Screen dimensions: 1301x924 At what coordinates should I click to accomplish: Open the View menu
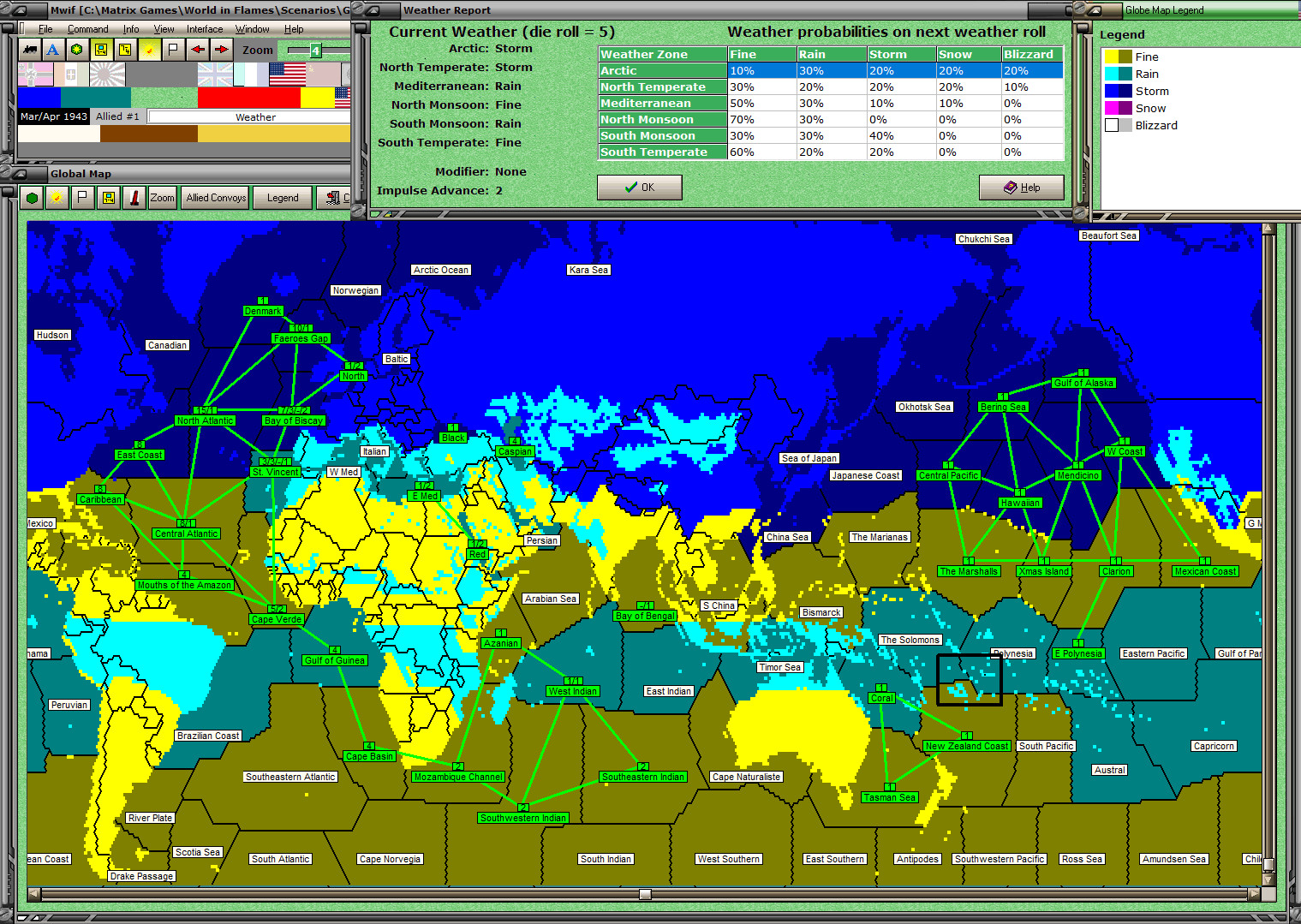point(164,29)
